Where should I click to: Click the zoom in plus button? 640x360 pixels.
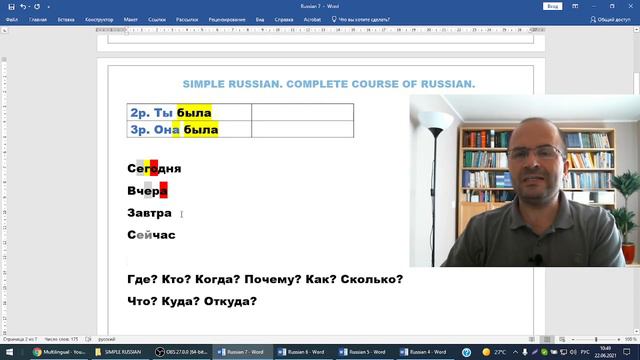coord(619,340)
